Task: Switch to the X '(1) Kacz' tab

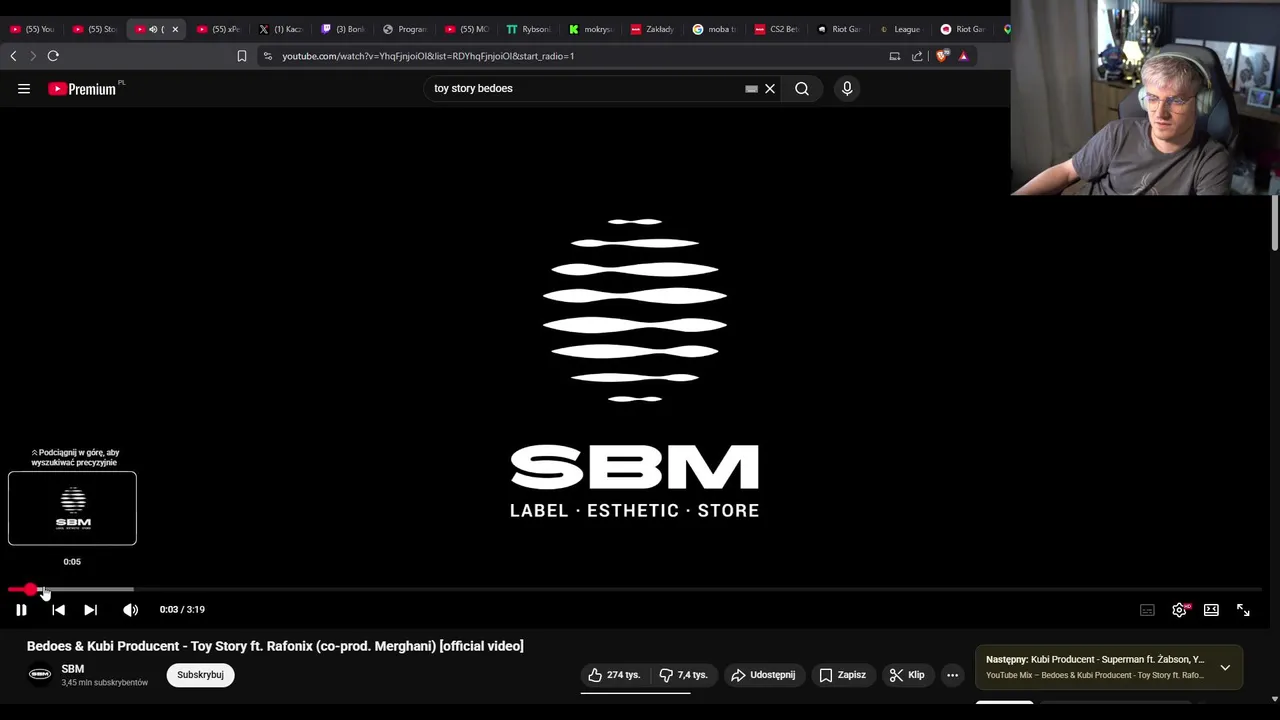Action: (280, 29)
